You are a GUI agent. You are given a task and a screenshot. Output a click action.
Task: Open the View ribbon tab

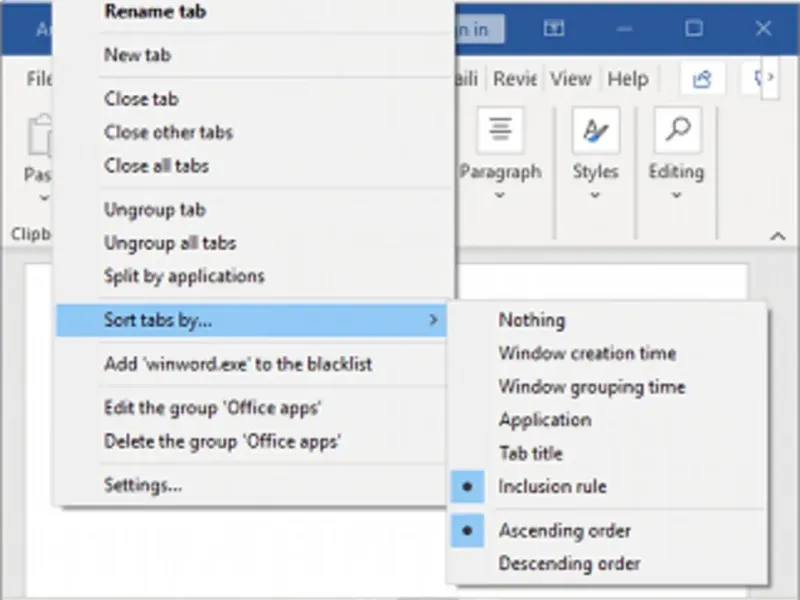coord(570,79)
